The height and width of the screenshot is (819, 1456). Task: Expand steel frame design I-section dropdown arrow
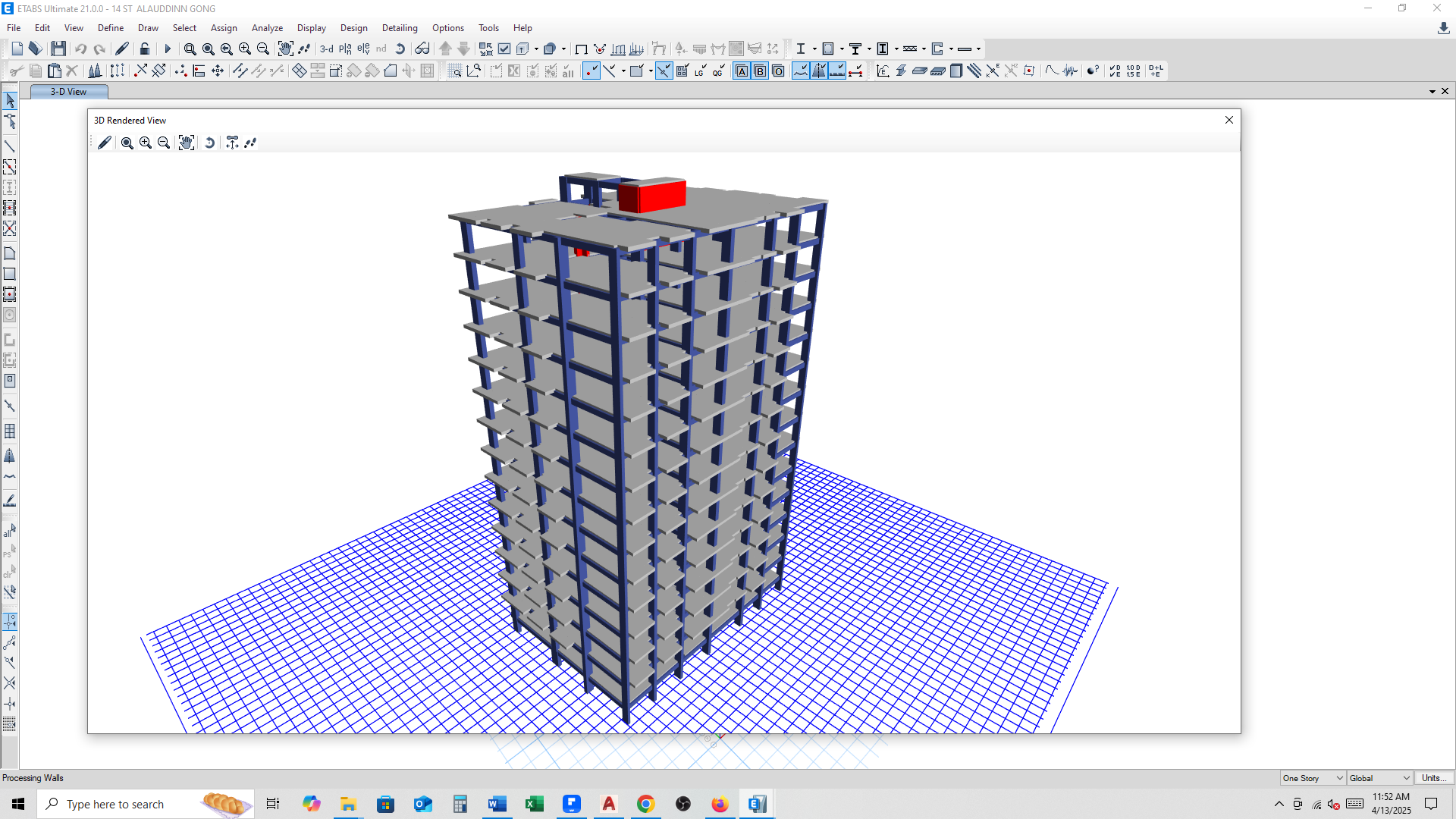814,49
